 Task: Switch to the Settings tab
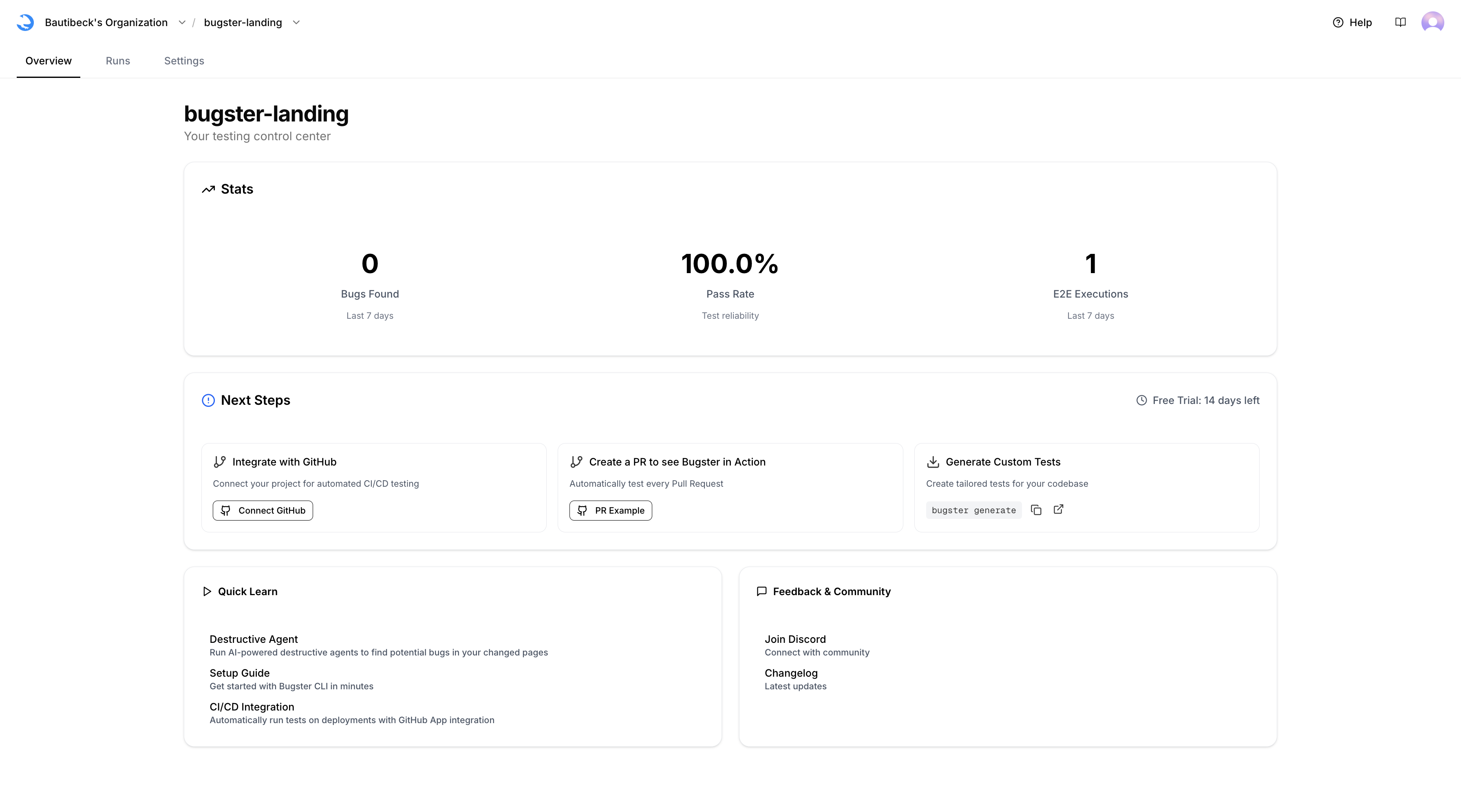tap(184, 61)
